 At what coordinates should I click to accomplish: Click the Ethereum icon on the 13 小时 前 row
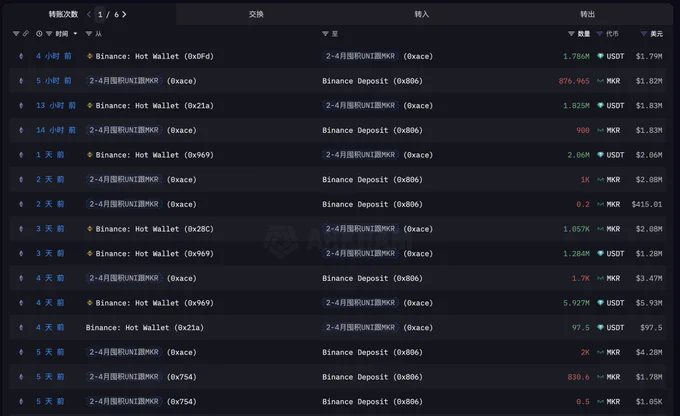(x=21, y=105)
